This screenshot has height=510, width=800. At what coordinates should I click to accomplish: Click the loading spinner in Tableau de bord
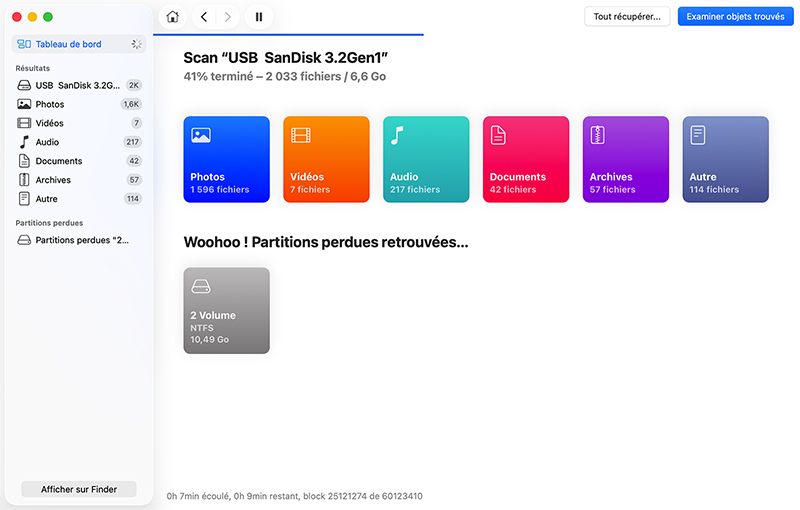[x=136, y=44]
